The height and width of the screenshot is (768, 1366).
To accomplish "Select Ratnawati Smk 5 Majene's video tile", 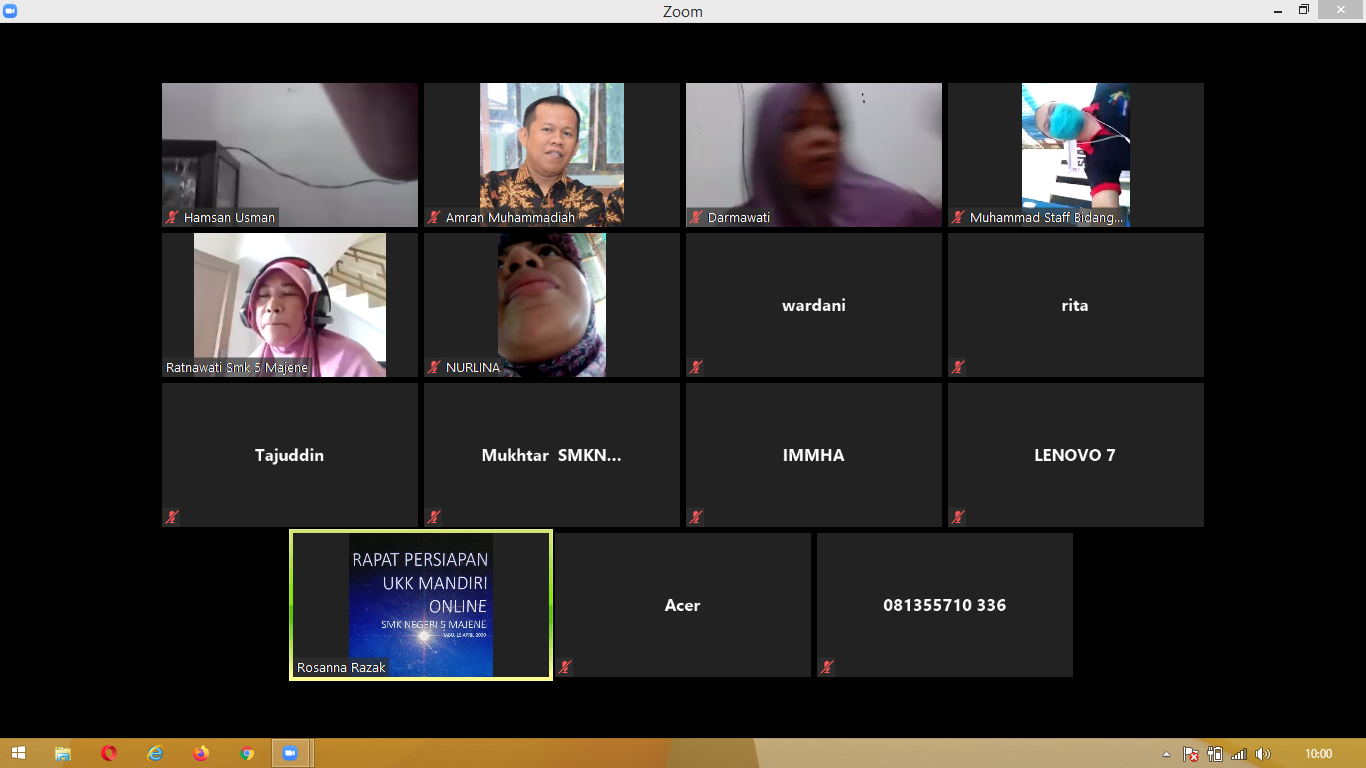I will (290, 305).
